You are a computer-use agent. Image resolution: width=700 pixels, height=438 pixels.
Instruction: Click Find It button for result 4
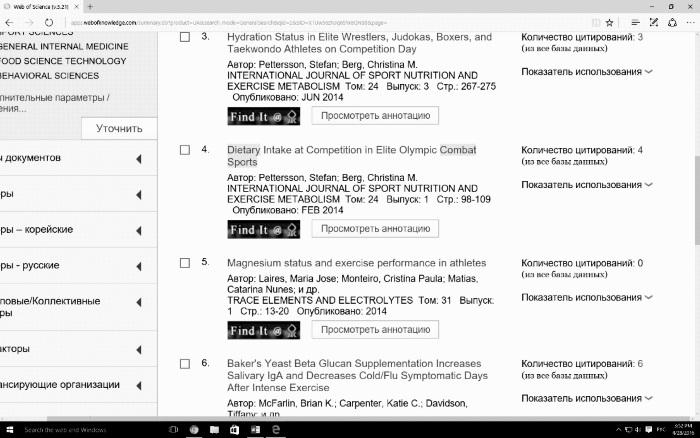click(x=263, y=229)
